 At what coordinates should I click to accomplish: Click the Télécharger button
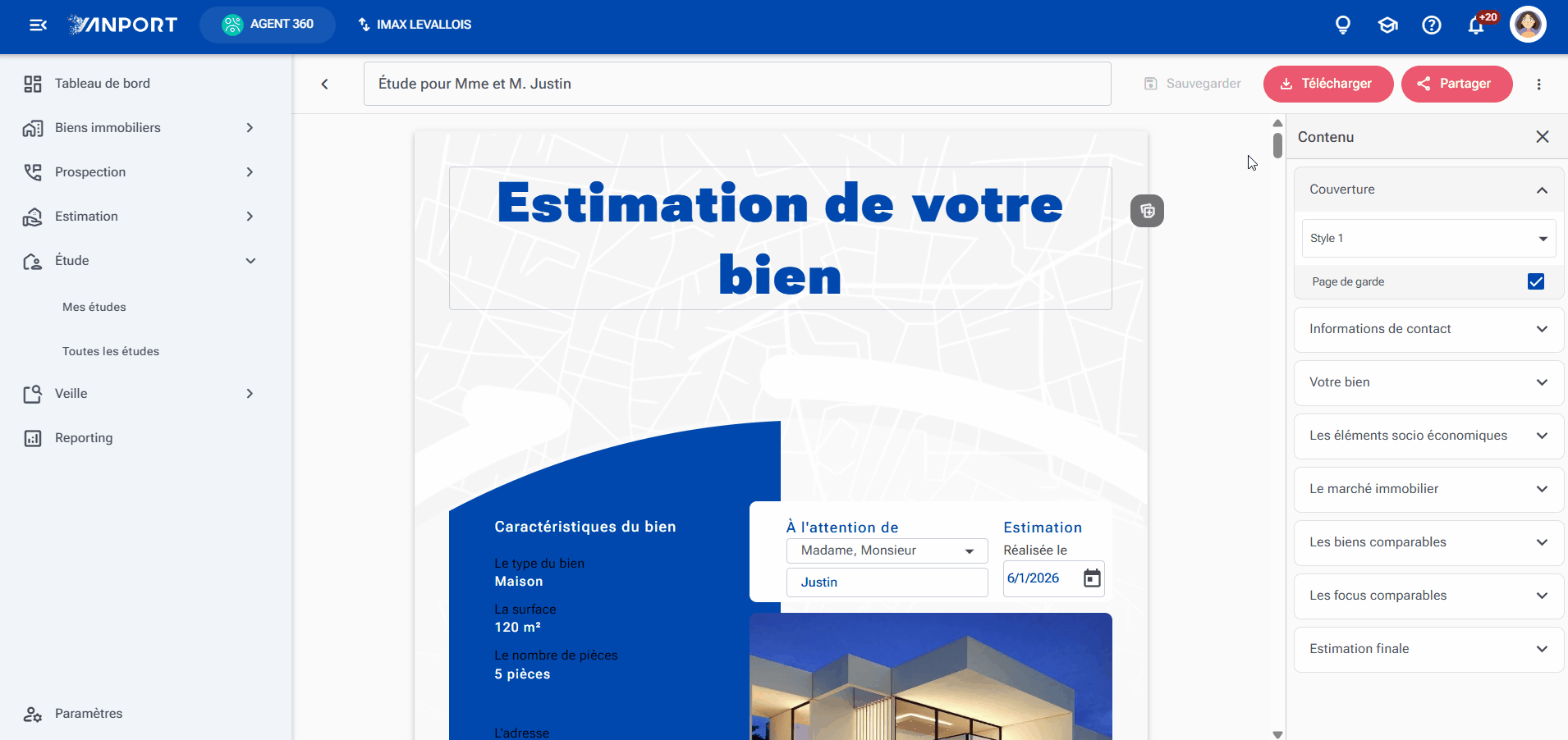point(1327,84)
